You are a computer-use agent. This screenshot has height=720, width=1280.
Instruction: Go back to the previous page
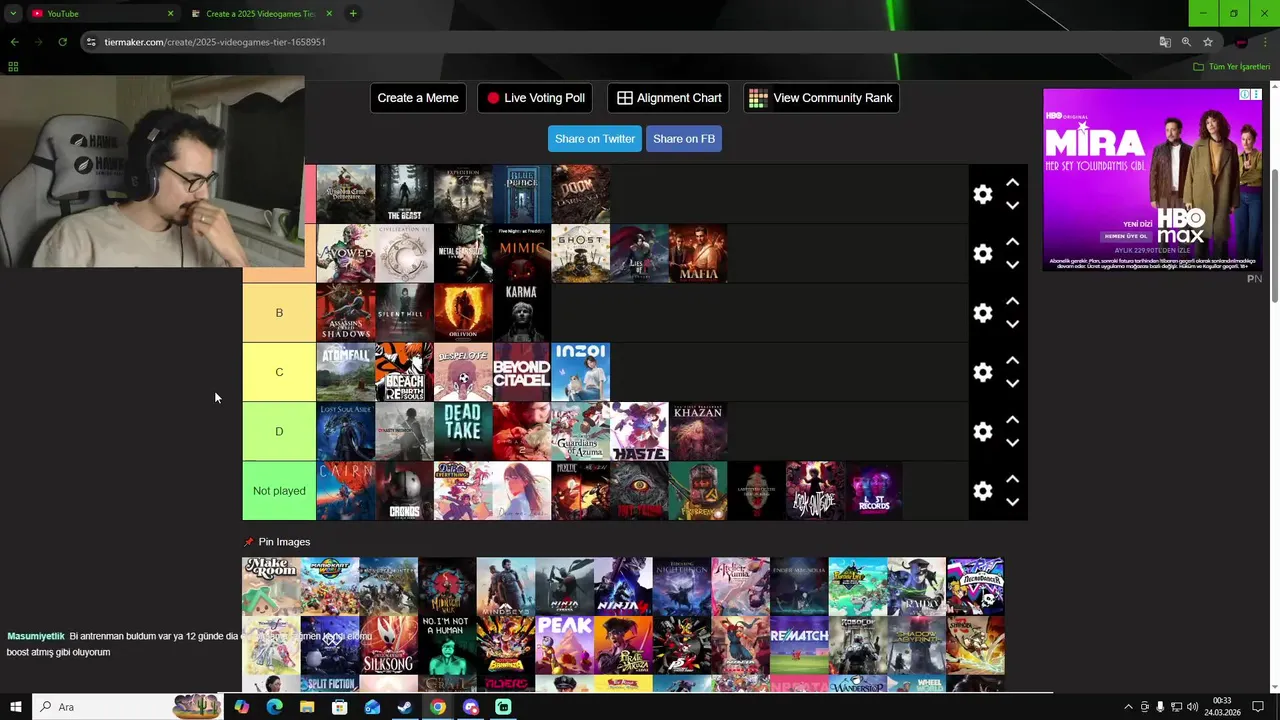pos(14,42)
